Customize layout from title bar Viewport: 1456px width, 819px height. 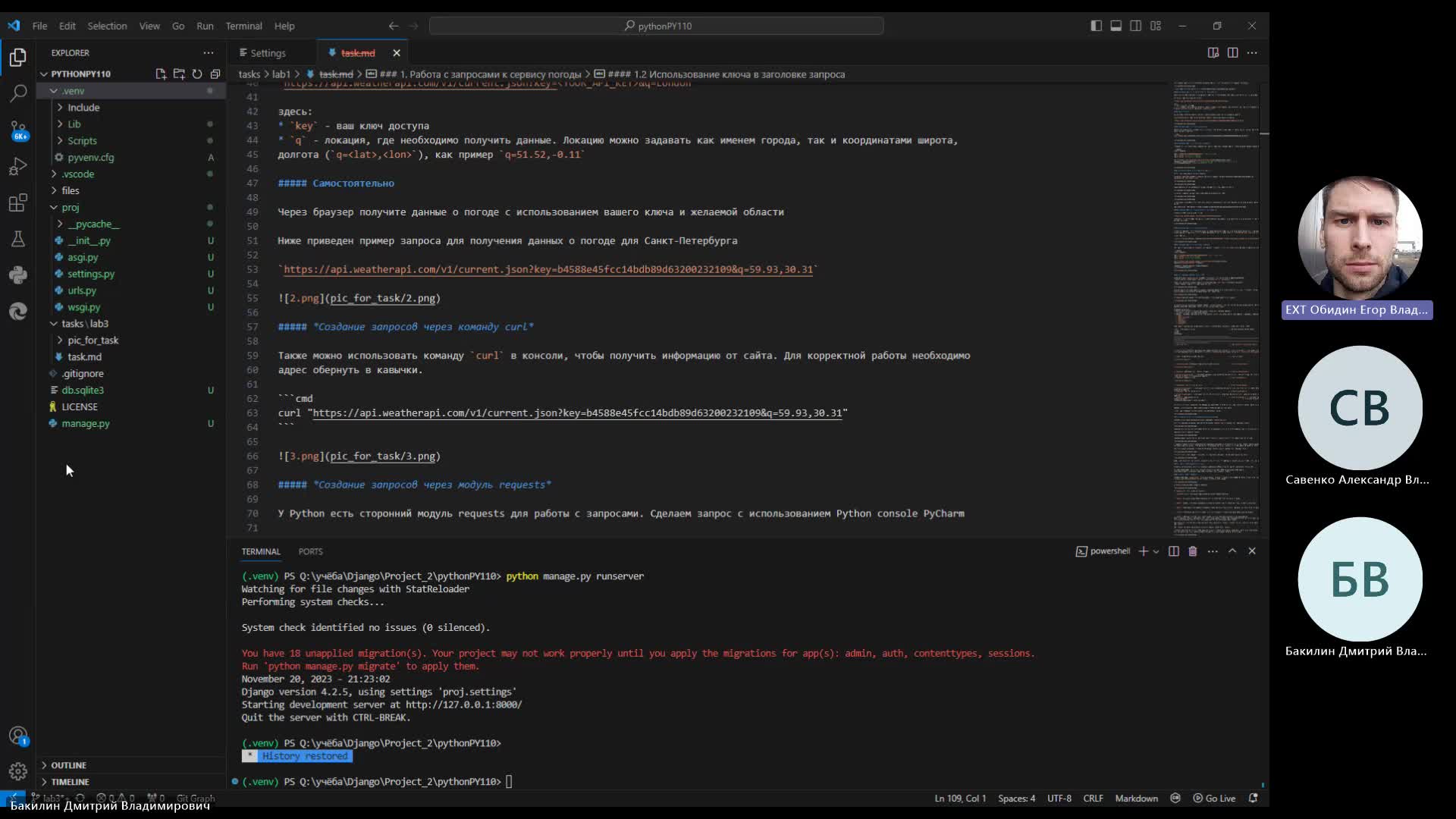(x=1156, y=26)
